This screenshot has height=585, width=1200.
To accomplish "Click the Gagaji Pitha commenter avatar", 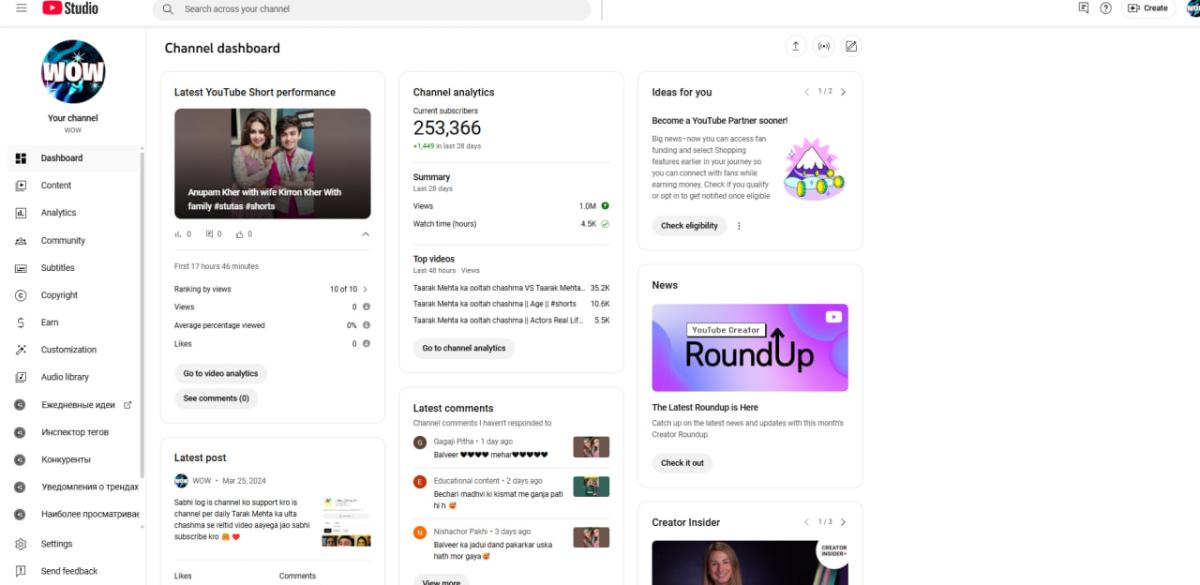I will pyautogui.click(x=420, y=442).
